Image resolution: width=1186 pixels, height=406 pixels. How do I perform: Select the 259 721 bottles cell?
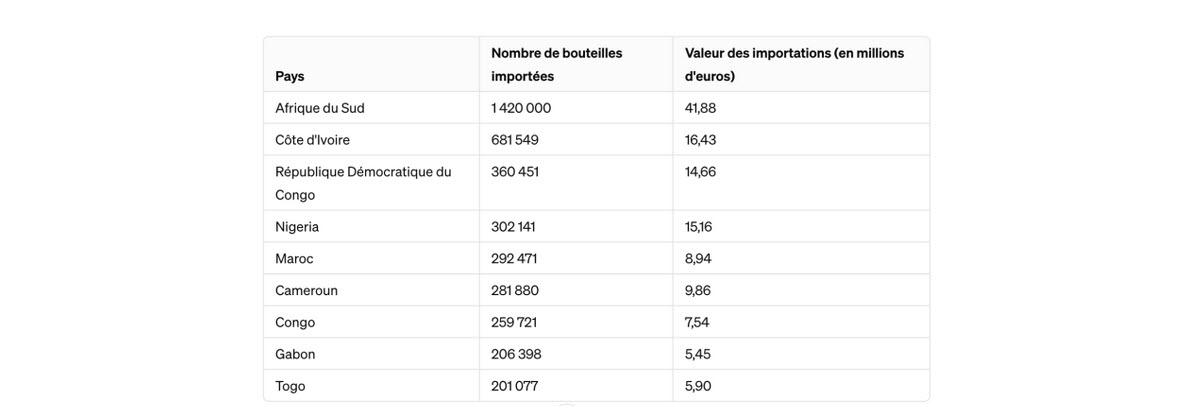click(x=514, y=323)
